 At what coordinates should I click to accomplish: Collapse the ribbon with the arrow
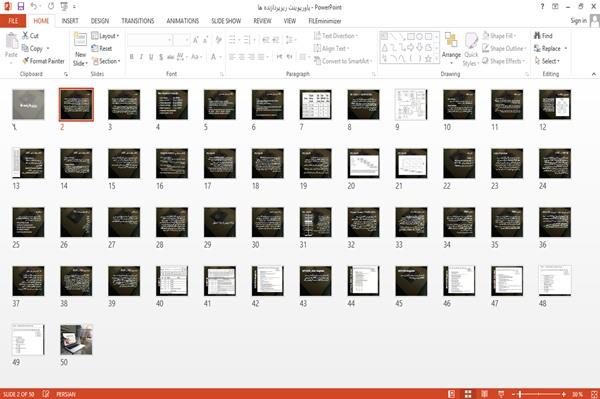pyautogui.click(x=593, y=74)
